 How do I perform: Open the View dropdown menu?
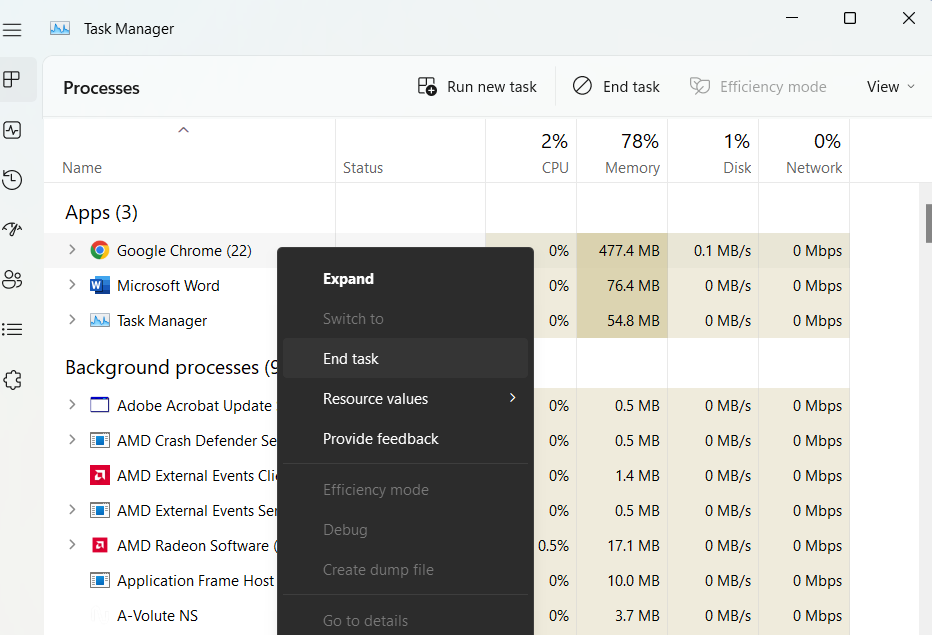pos(890,87)
